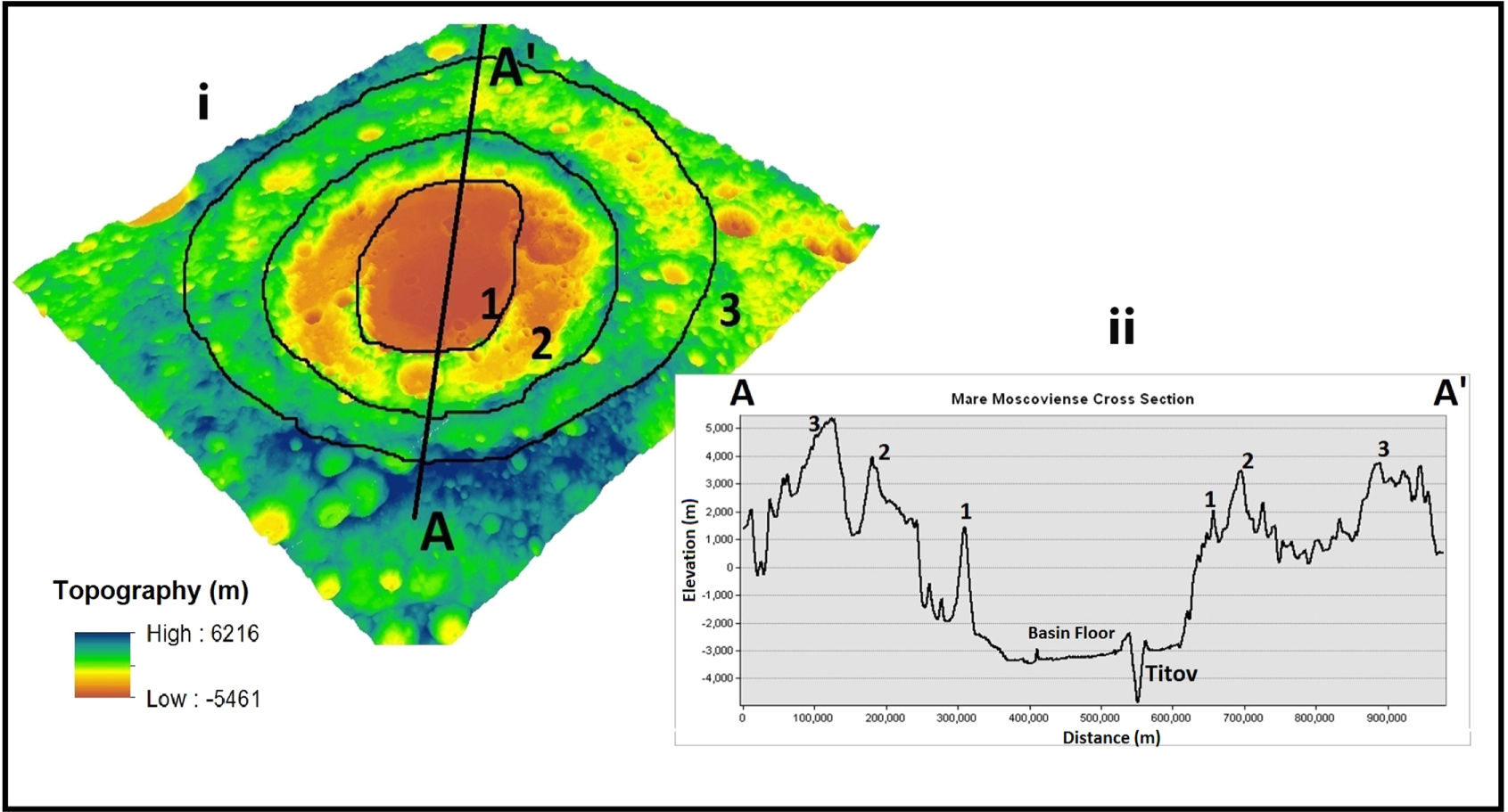Click the A' label at the chart's right corner
The height and width of the screenshot is (812, 1508).
point(1449,392)
